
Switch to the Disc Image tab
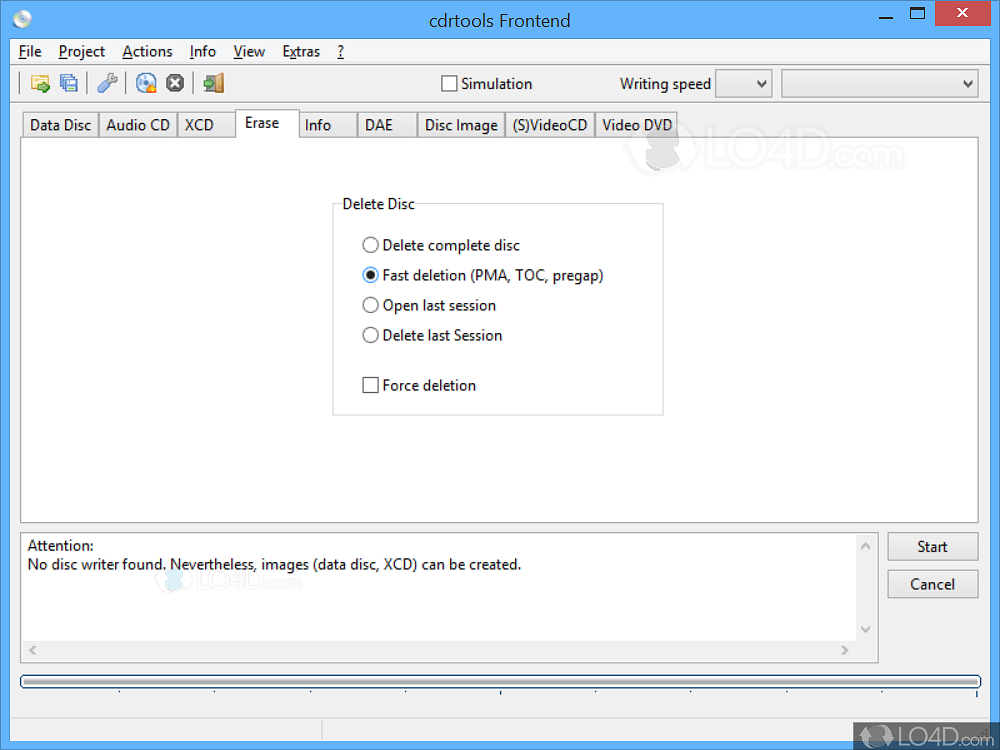pos(461,125)
